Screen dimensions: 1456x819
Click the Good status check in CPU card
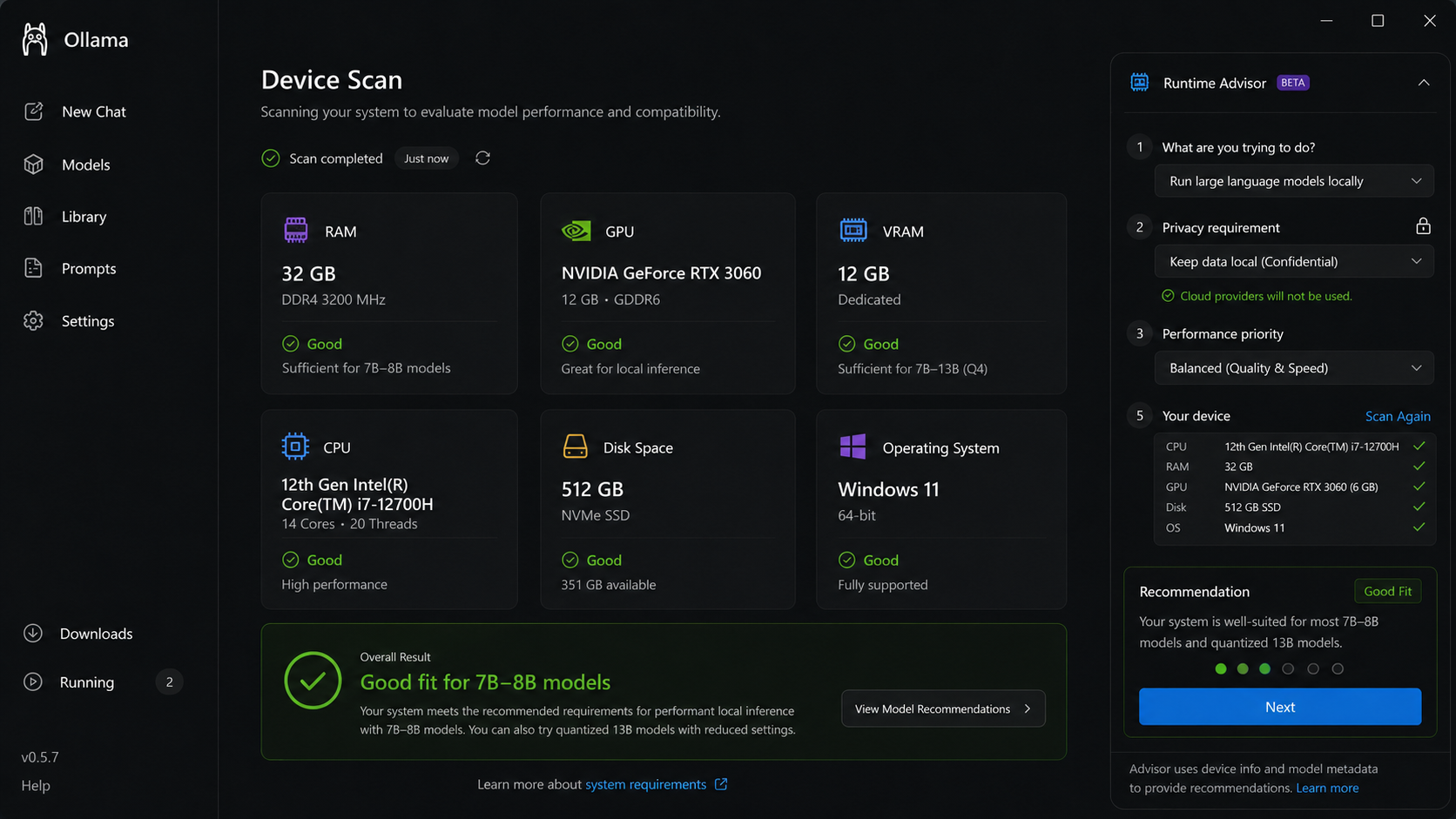[291, 560]
